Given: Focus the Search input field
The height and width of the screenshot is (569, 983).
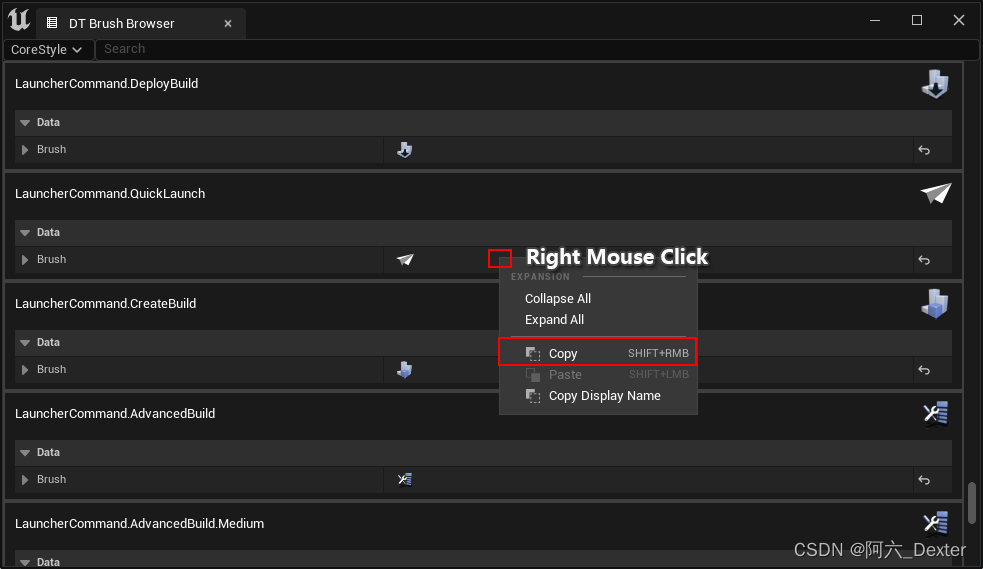Looking at the screenshot, I should pos(537,49).
